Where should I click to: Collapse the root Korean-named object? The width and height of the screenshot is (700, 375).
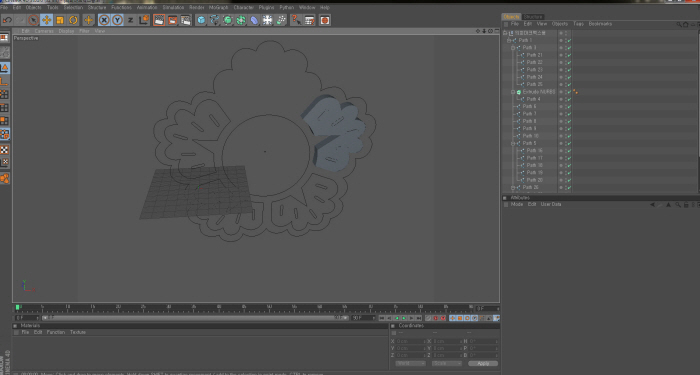click(505, 33)
